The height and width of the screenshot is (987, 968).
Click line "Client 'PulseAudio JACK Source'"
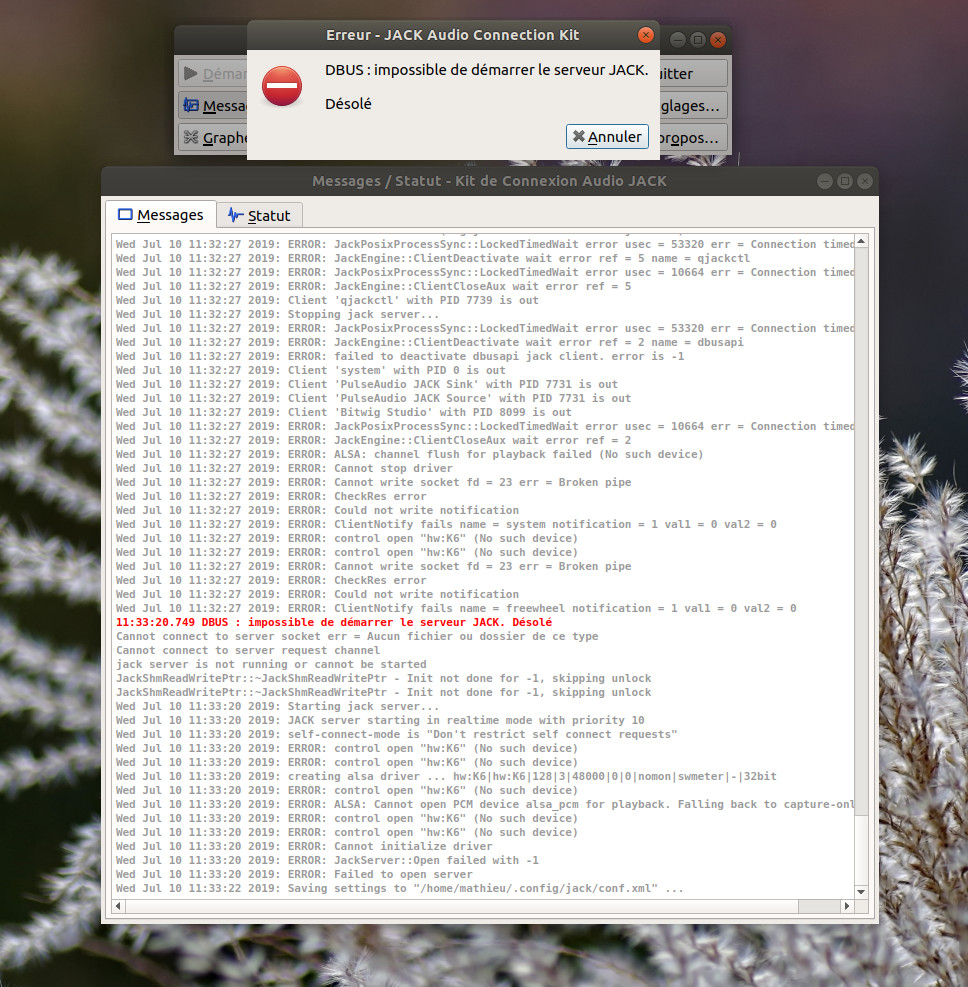pyautogui.click(x=373, y=398)
